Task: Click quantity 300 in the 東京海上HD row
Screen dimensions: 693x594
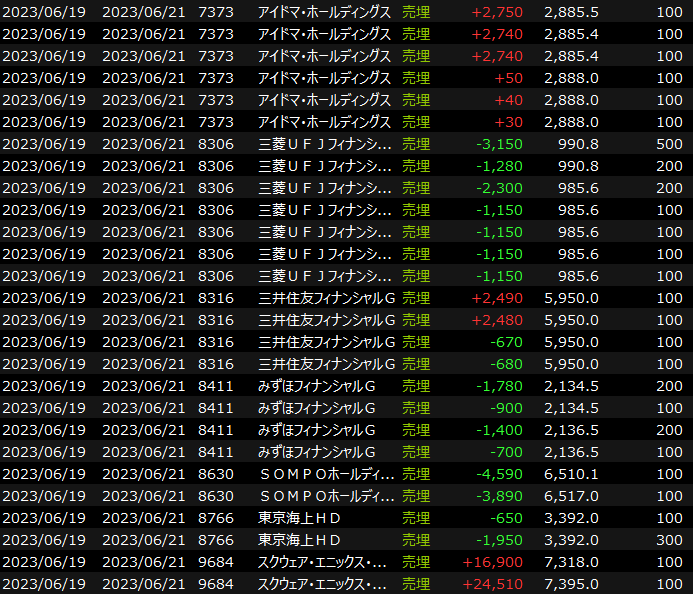Action: [669, 540]
